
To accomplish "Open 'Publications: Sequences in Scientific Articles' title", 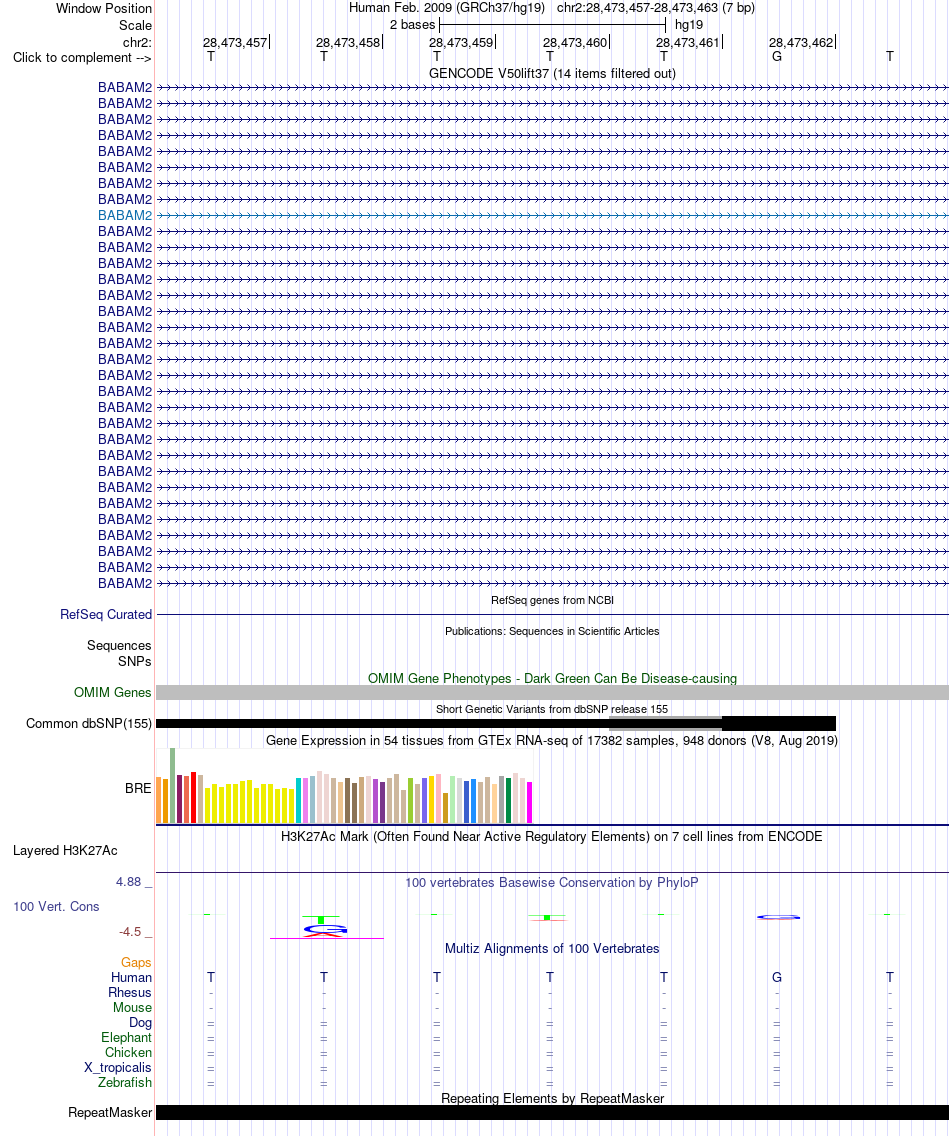I will pos(552,631).
